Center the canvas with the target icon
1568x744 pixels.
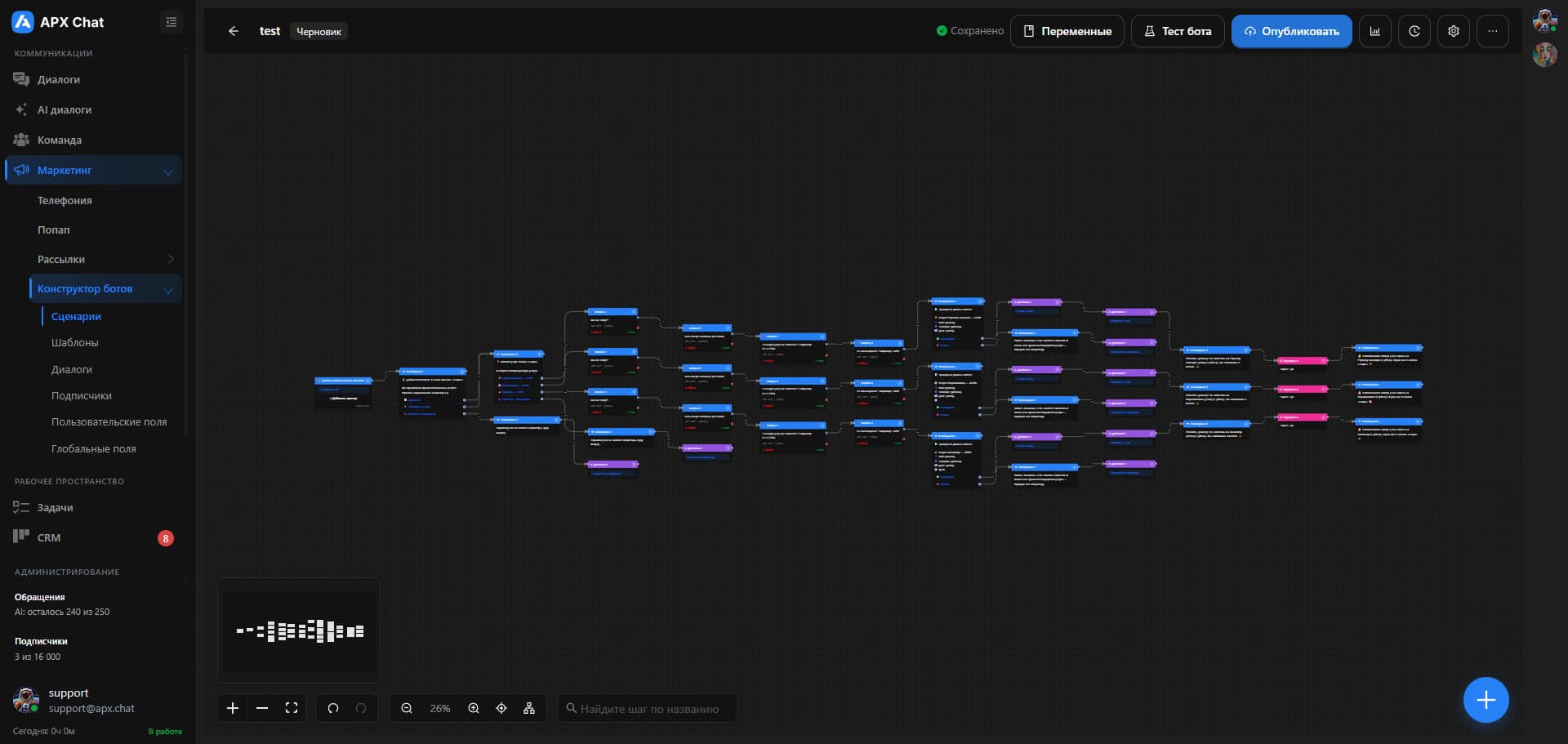pyautogui.click(x=501, y=708)
